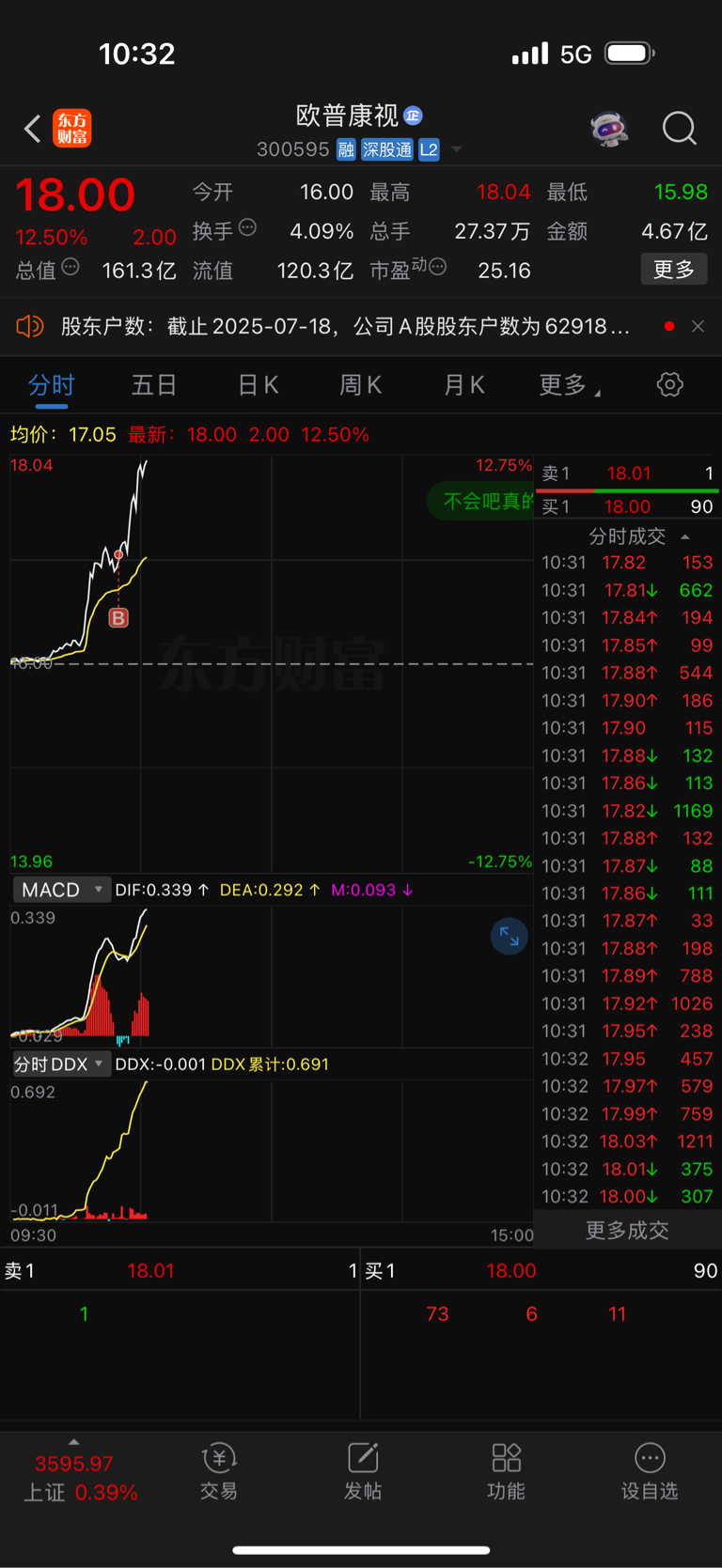
Task: Tap 买1 18.00 order row in side panel
Action: coord(628,506)
